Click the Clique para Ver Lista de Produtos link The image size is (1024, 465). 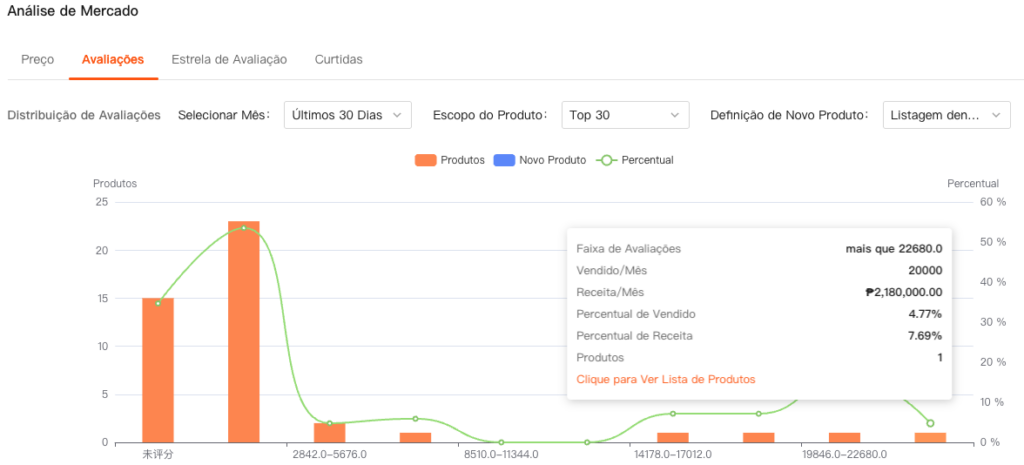pyautogui.click(x=666, y=379)
